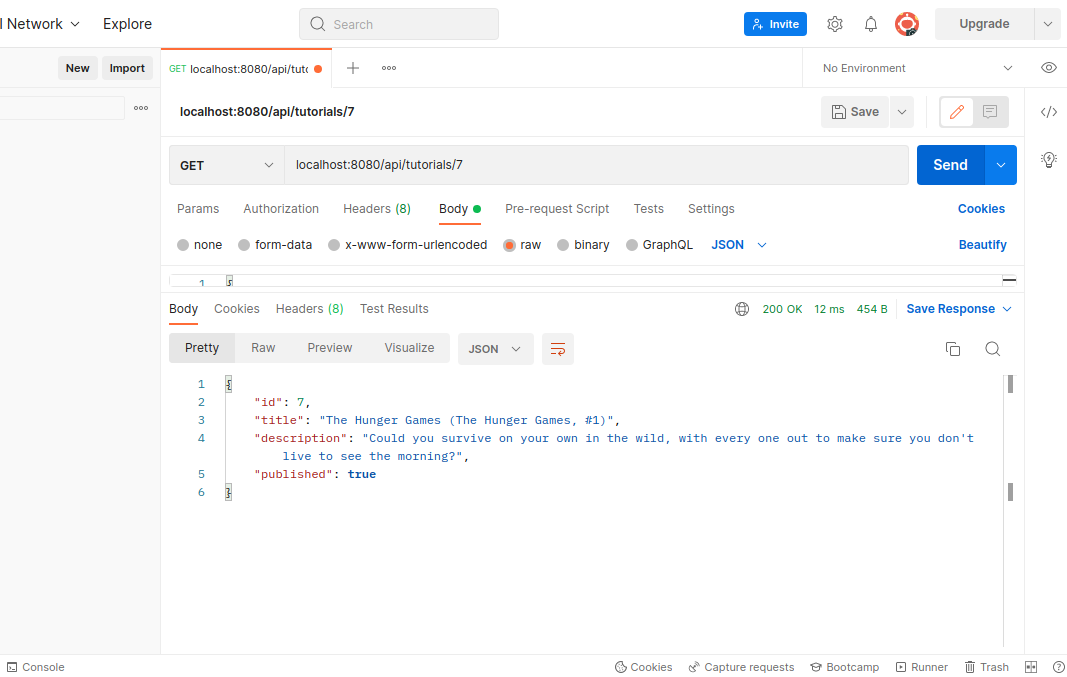The width and height of the screenshot is (1067, 677).
Task: Open the Pre-request Script tab
Action: [557, 209]
